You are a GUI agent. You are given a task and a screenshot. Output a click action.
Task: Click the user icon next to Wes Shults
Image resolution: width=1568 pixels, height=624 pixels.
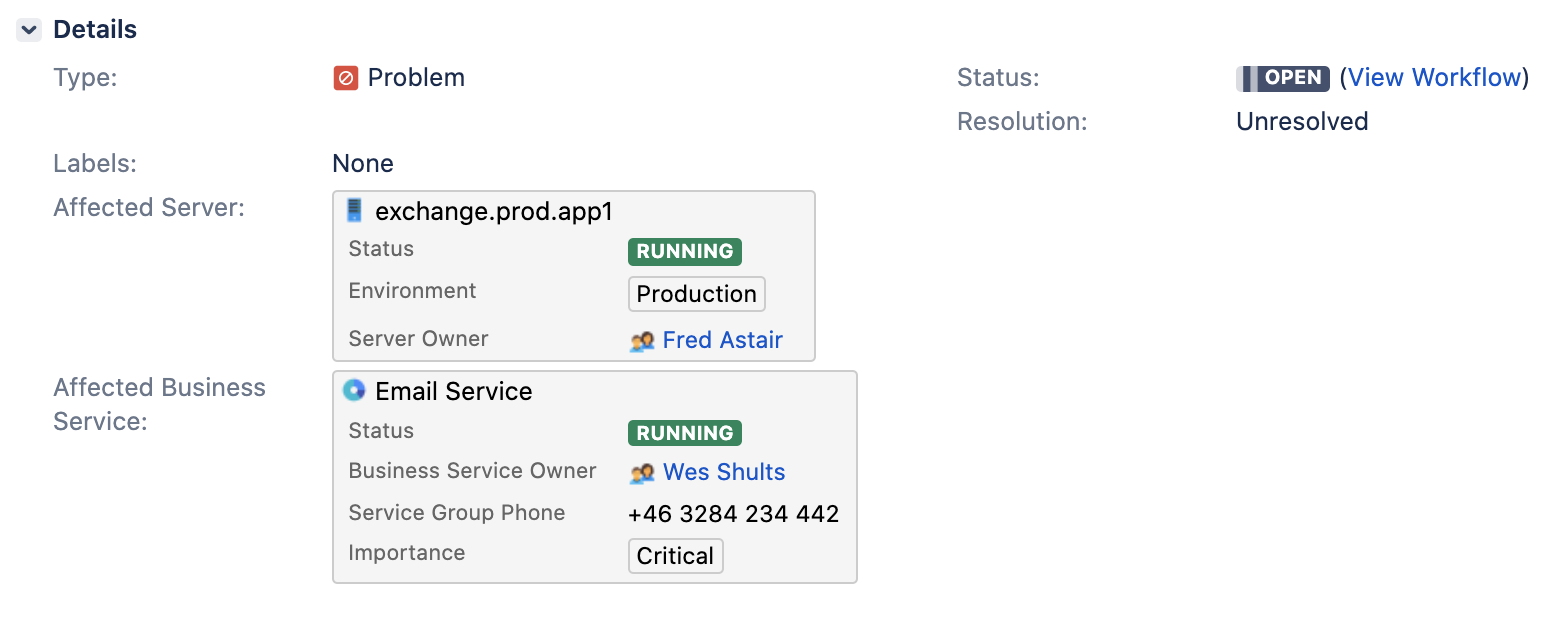[642, 473]
